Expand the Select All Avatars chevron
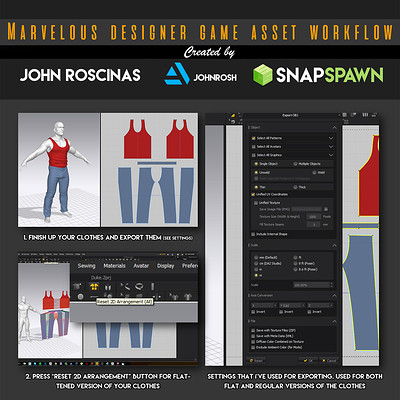 [331, 147]
